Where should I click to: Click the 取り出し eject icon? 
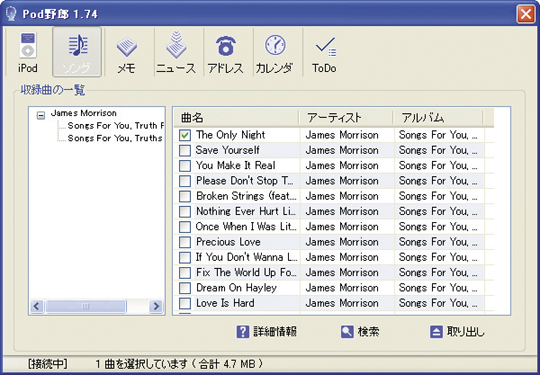click(x=436, y=332)
